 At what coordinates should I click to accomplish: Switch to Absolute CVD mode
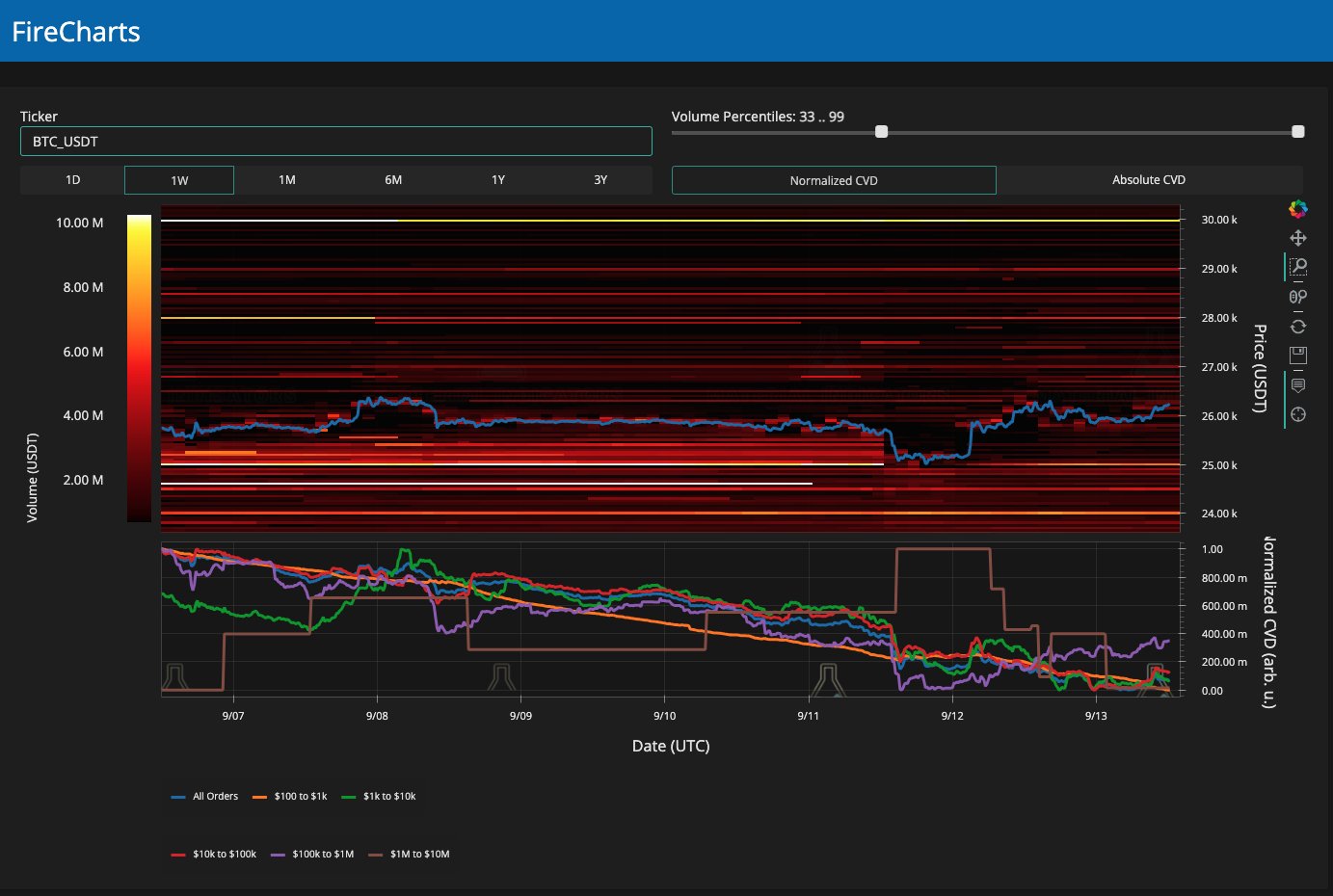click(1148, 180)
